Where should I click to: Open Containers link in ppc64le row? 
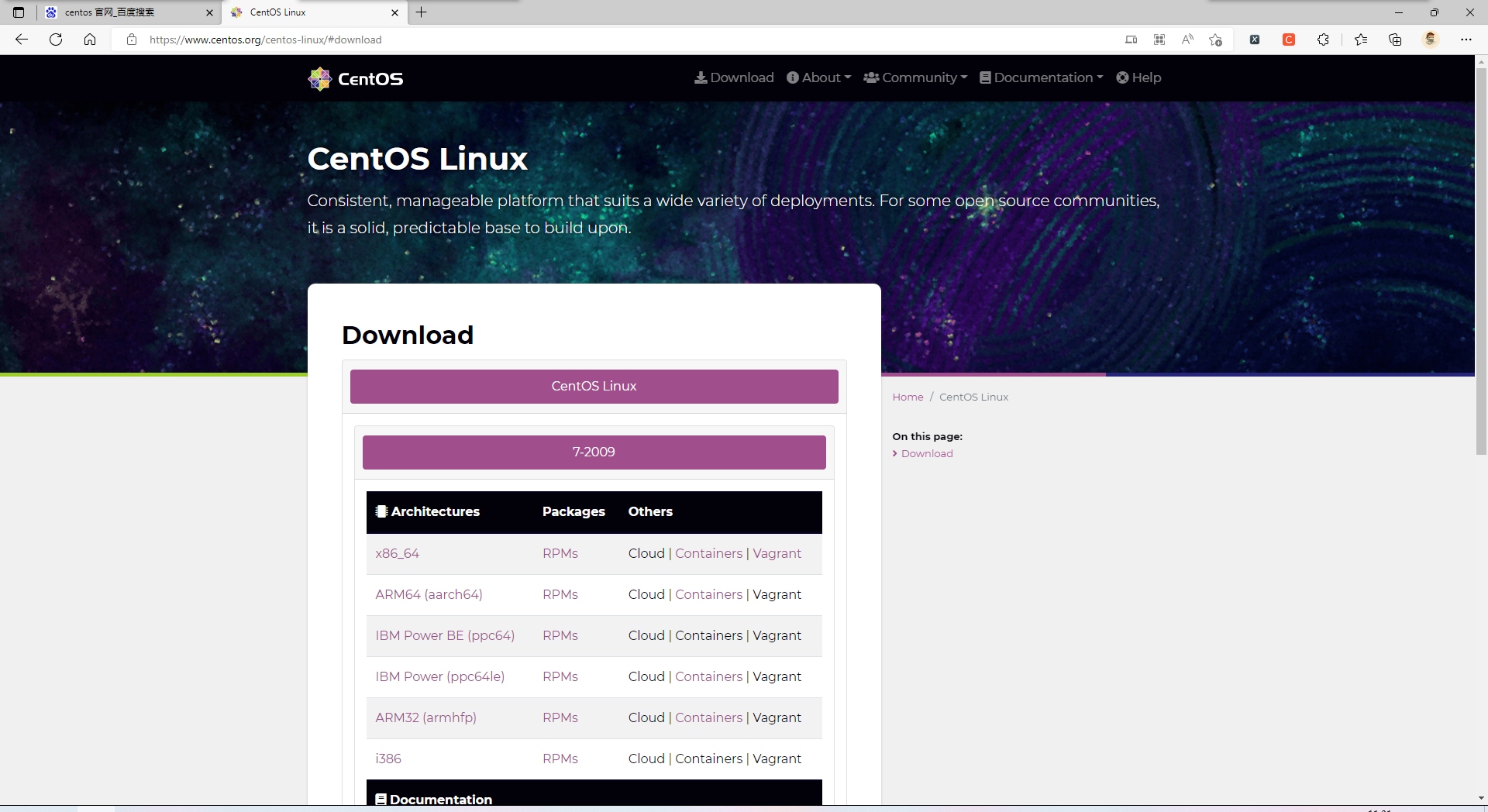tap(708, 676)
